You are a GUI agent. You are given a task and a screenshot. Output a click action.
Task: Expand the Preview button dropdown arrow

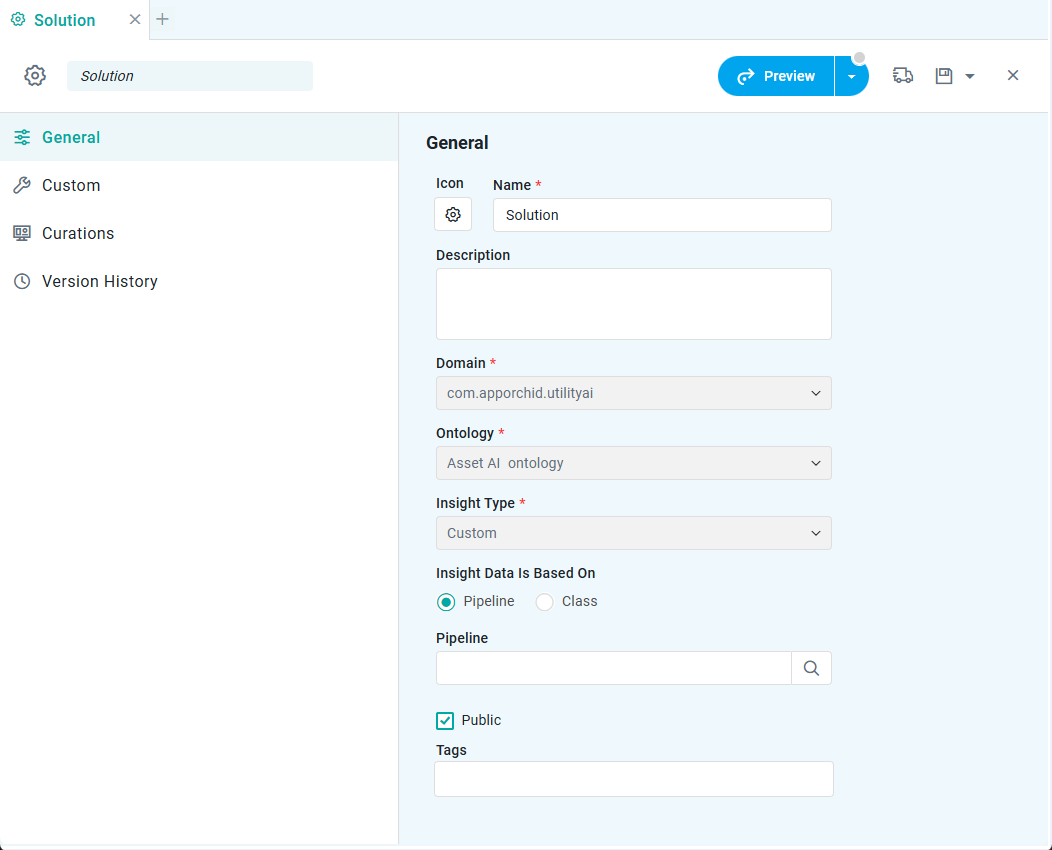pyautogui.click(x=851, y=77)
